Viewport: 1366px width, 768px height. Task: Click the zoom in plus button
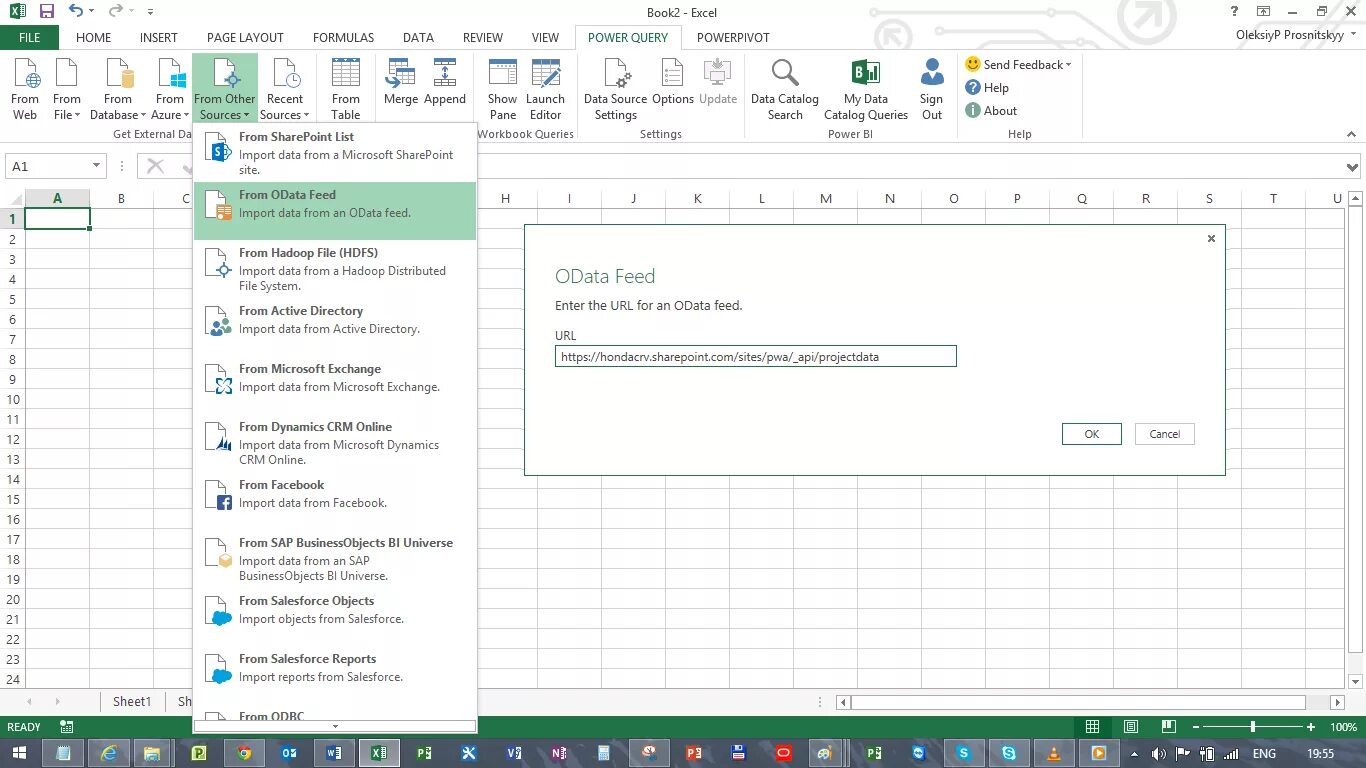click(x=1311, y=727)
